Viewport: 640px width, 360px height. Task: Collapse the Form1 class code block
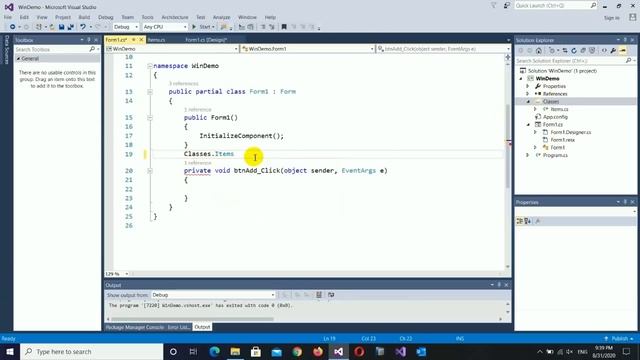(150, 92)
